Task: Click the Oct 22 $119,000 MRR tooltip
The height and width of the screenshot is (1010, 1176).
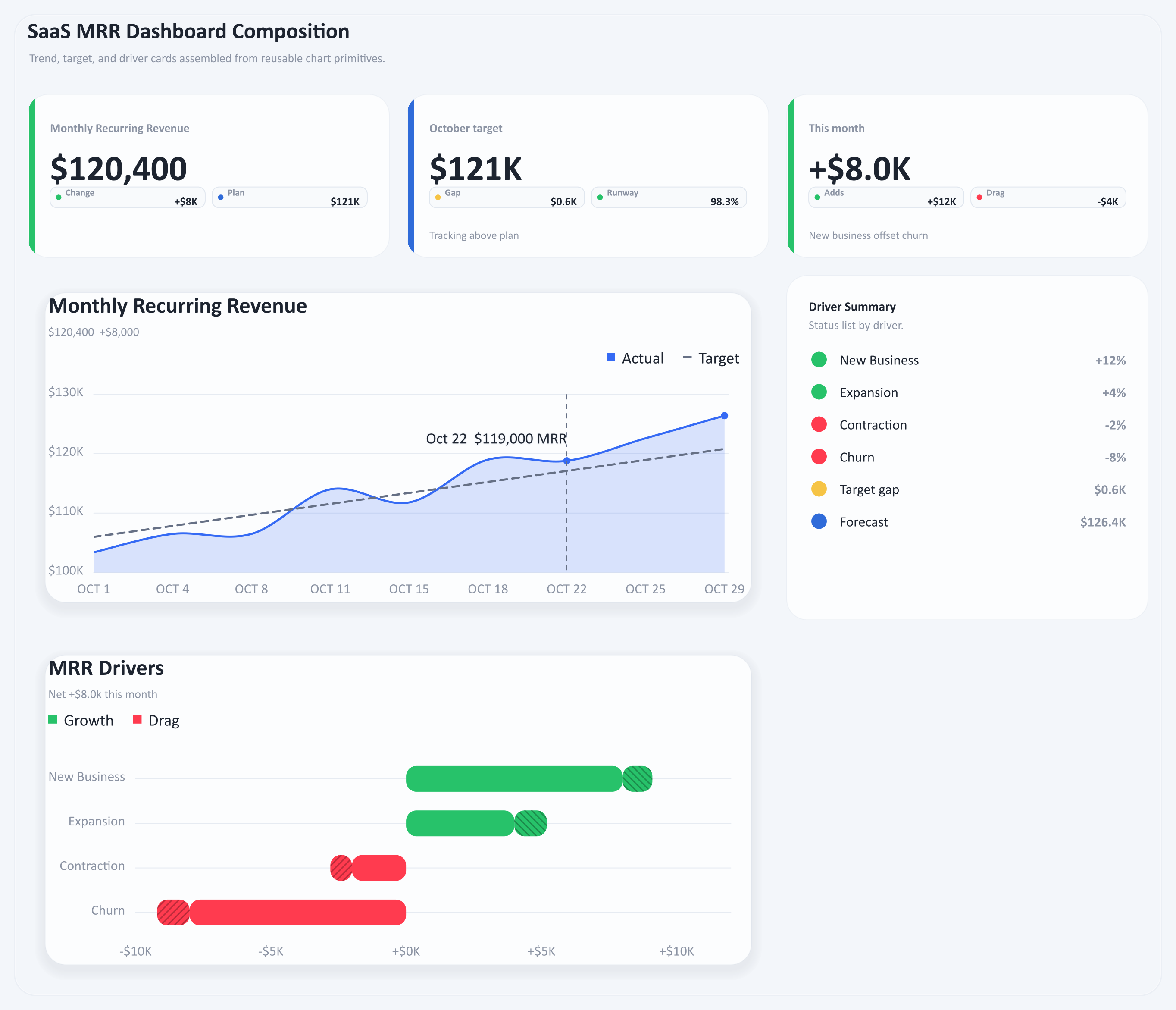Action: pyautogui.click(x=496, y=438)
